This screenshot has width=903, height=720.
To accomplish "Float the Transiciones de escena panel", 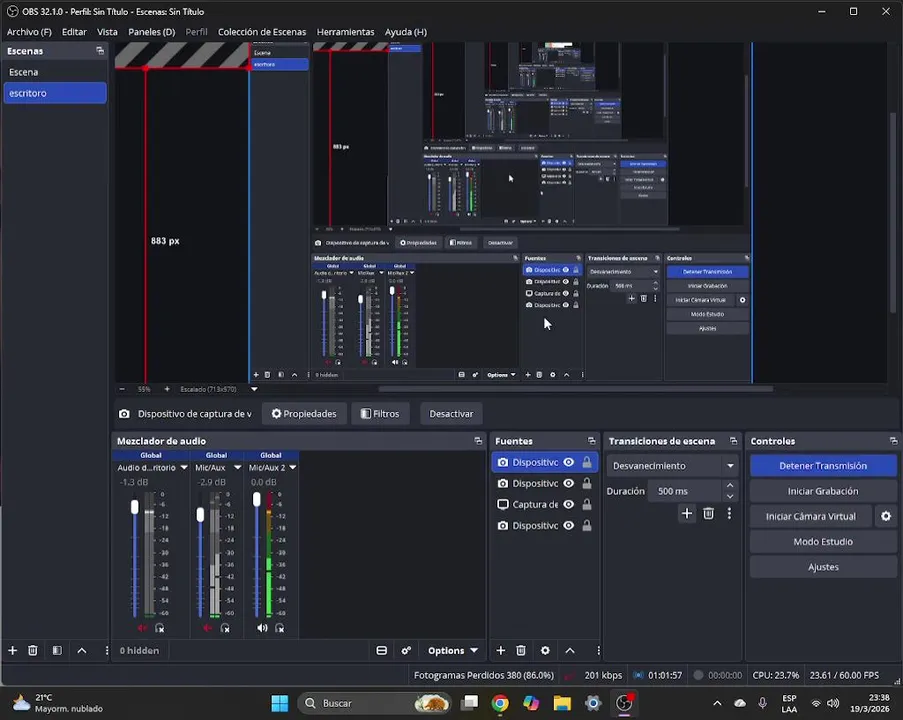I will tap(733, 441).
